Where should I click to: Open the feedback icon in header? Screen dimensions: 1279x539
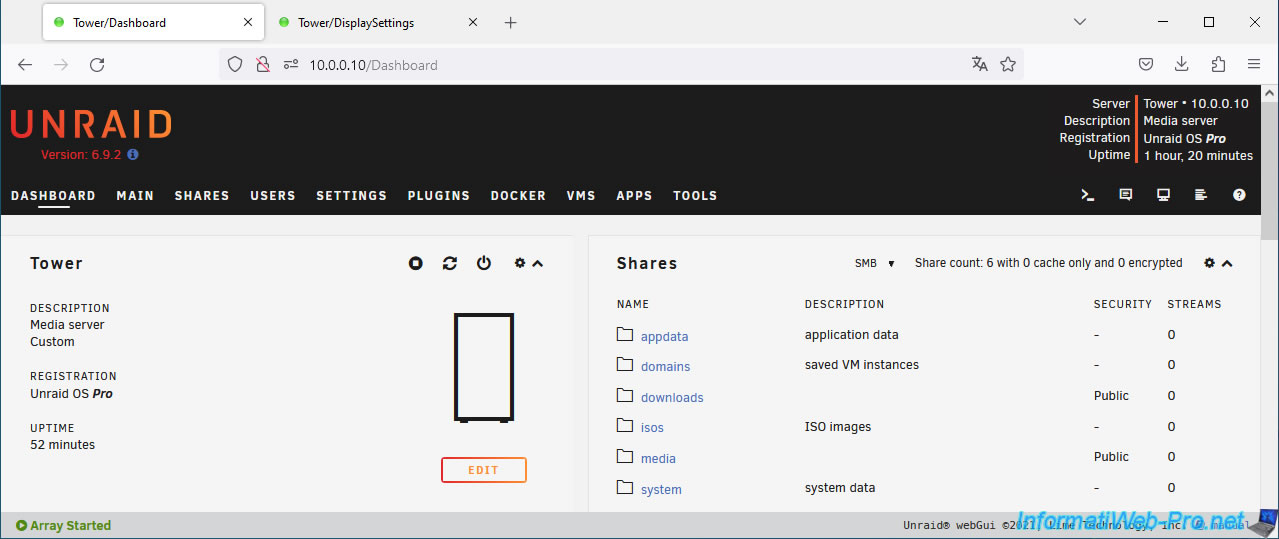[x=1126, y=196]
